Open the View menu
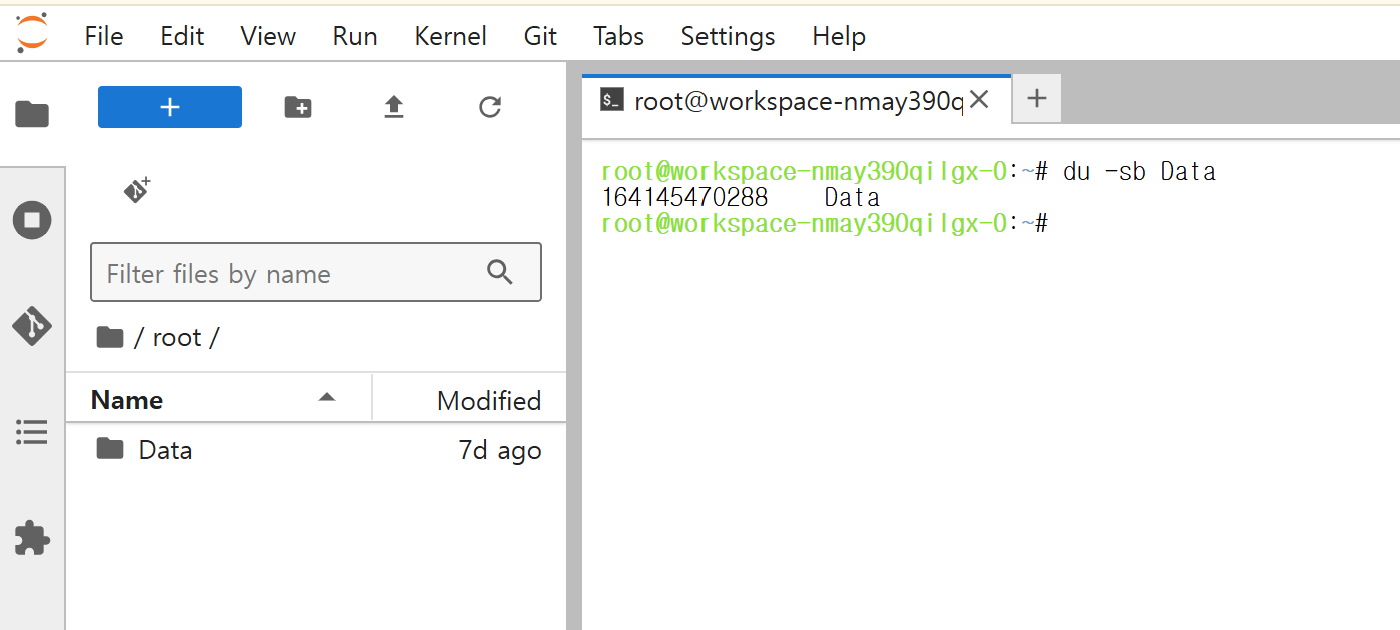Image resolution: width=1400 pixels, height=630 pixels. tap(268, 37)
